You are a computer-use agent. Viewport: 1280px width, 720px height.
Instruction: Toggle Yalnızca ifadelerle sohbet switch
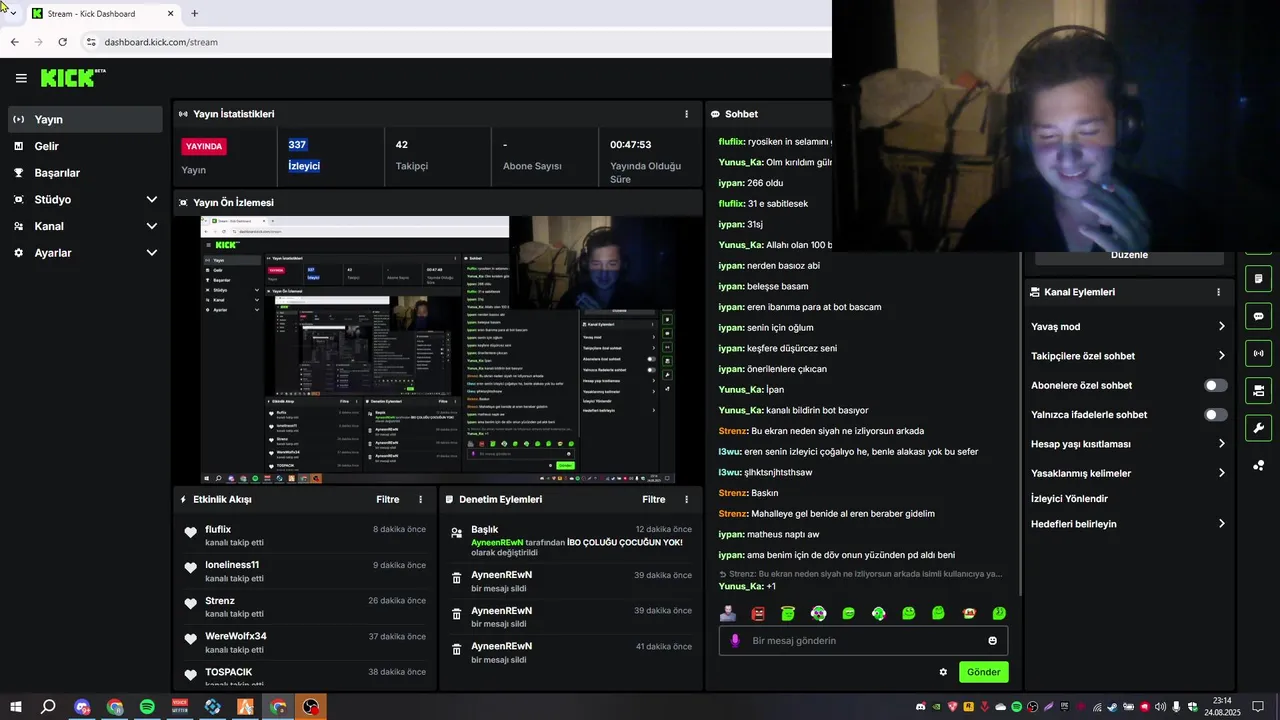1215,414
